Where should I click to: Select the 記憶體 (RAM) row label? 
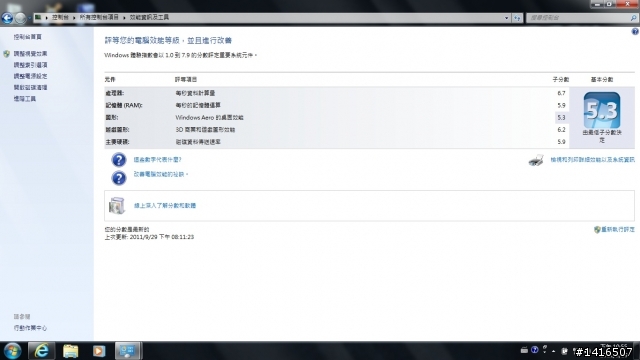coord(124,105)
